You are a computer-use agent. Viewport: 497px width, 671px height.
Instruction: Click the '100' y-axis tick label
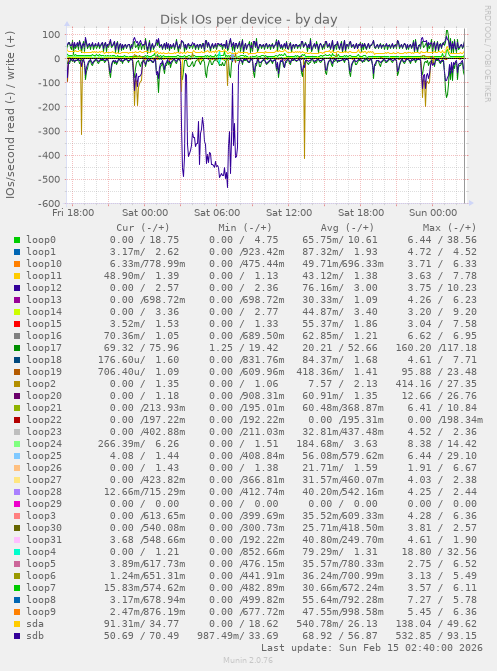point(51,35)
